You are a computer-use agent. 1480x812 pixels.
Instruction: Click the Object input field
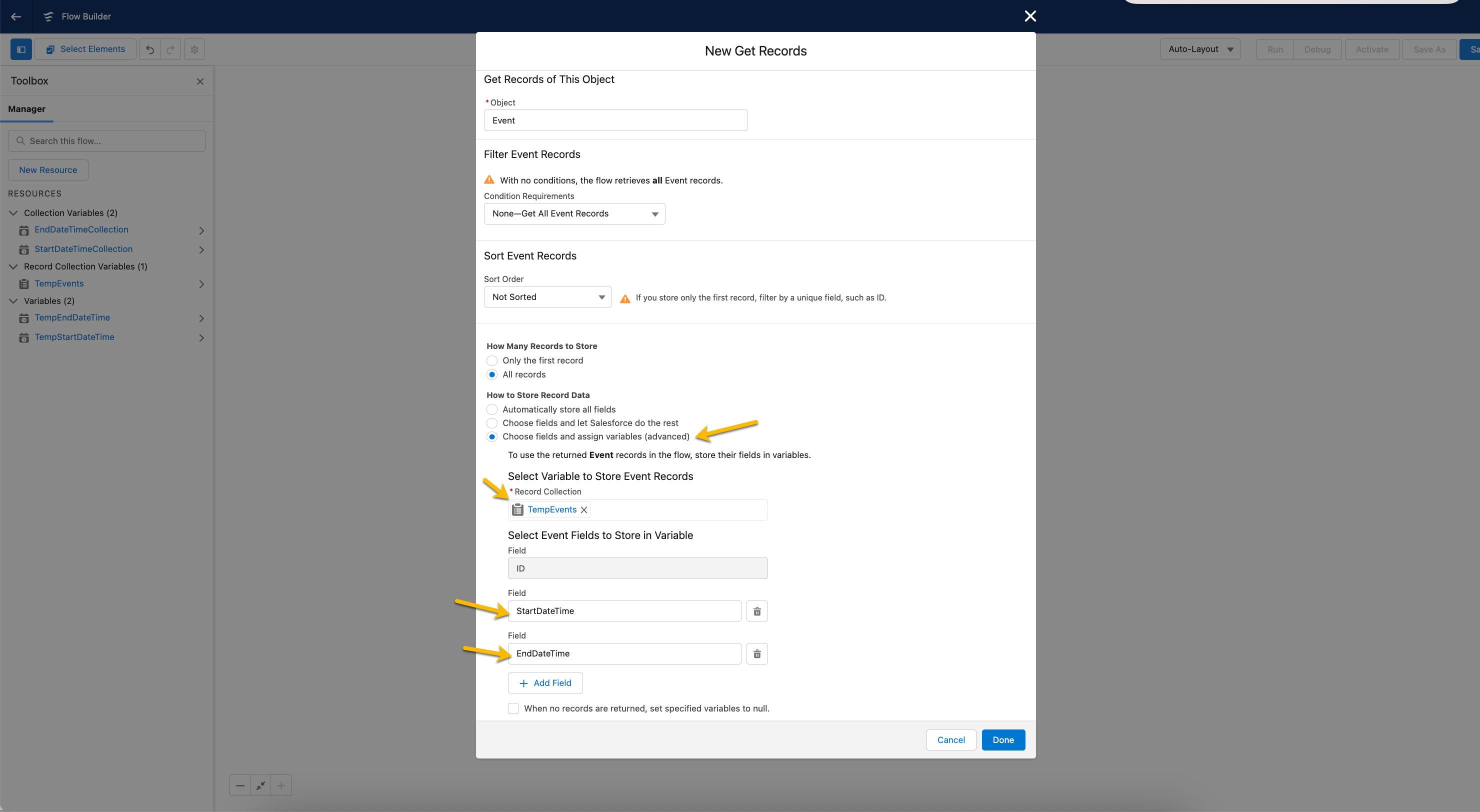pyautogui.click(x=615, y=120)
